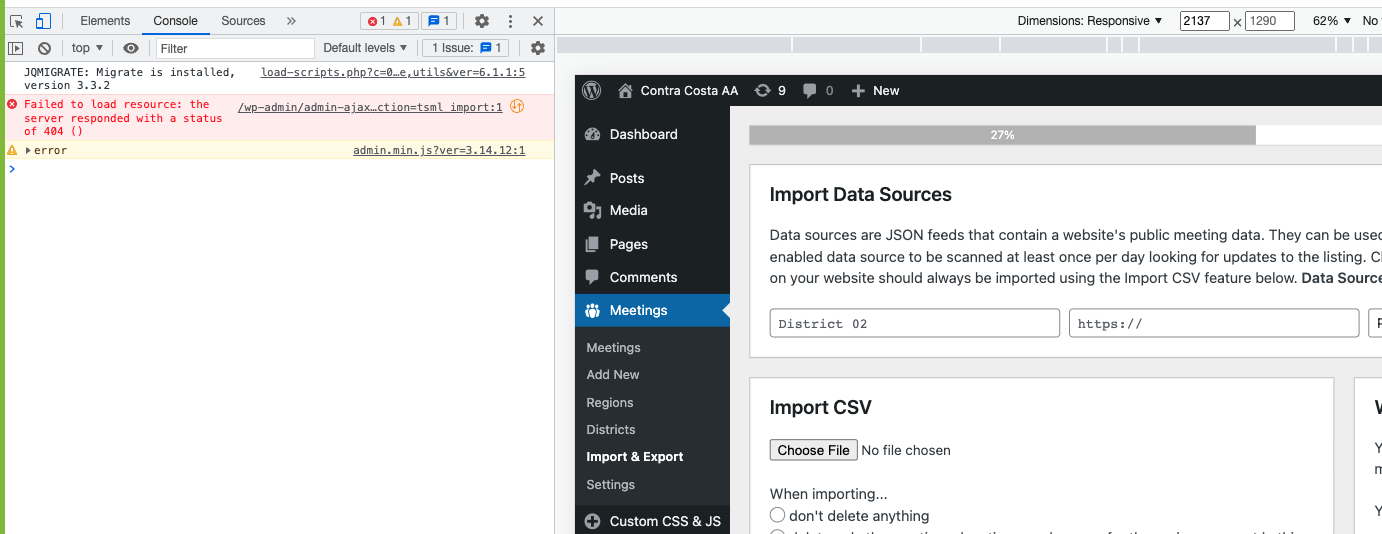Show more DevTools tabs chevron
This screenshot has height=534, width=1382.
(291, 21)
